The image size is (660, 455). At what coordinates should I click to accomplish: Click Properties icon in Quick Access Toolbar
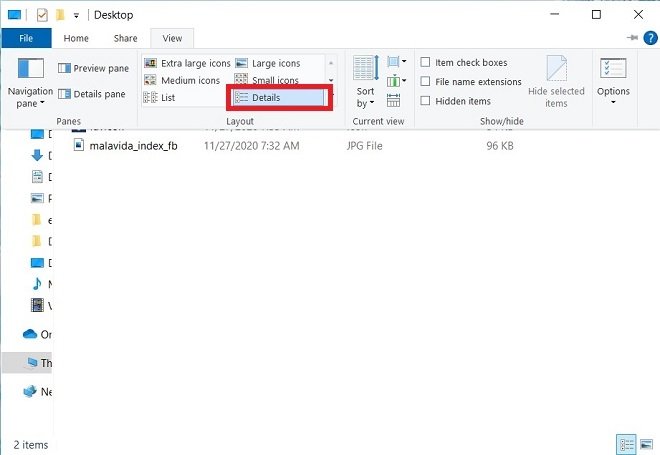42,15
